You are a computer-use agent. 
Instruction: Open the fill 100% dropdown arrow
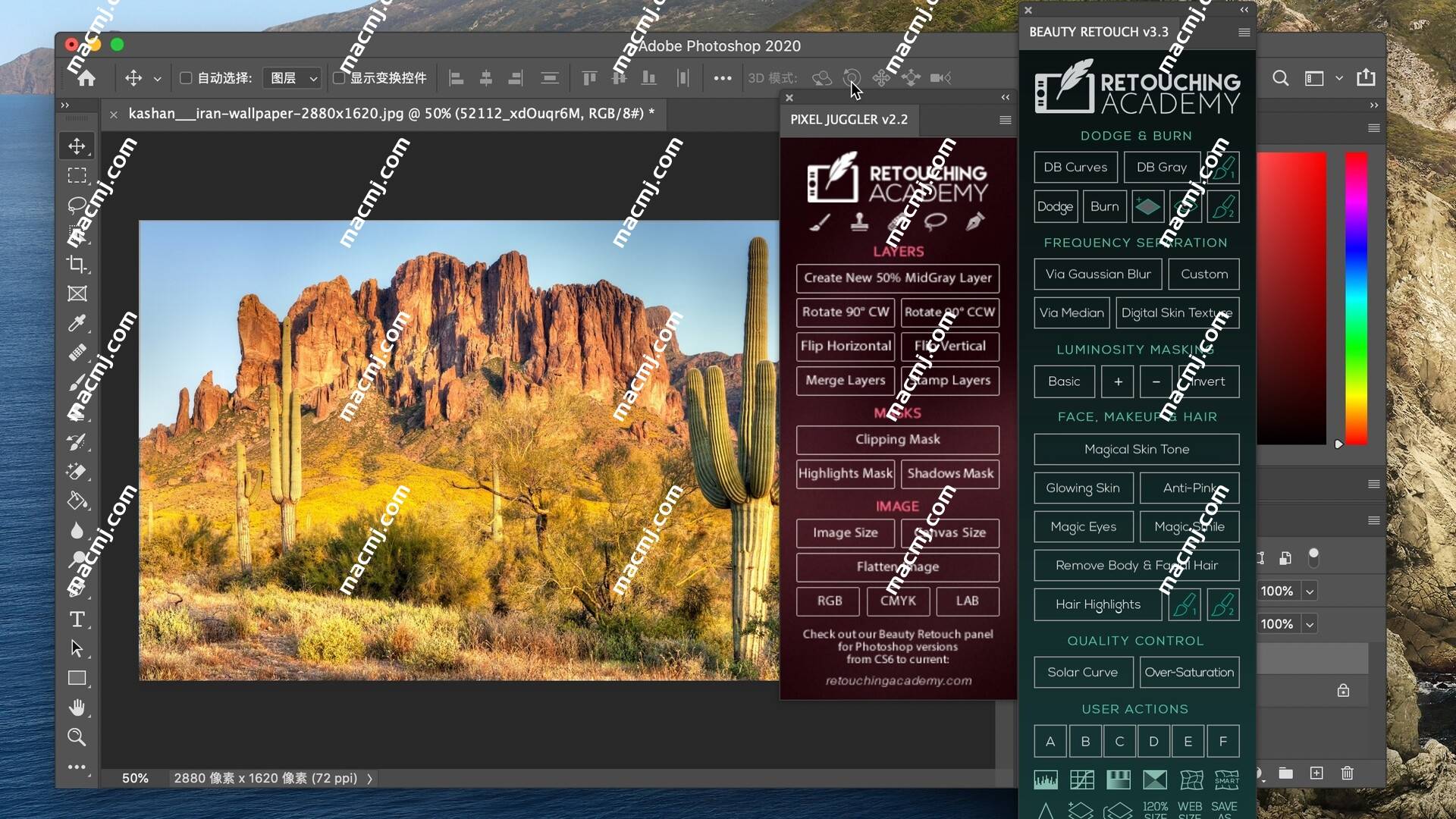pos(1310,624)
